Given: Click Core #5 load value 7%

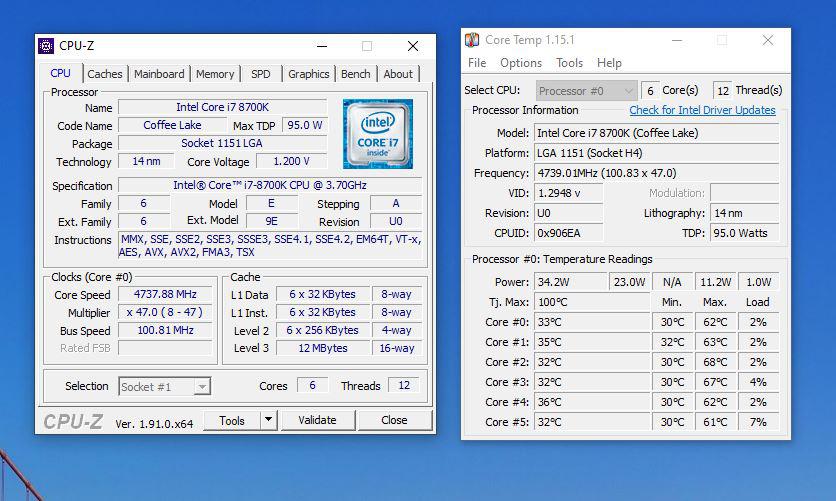Looking at the screenshot, I should [758, 422].
